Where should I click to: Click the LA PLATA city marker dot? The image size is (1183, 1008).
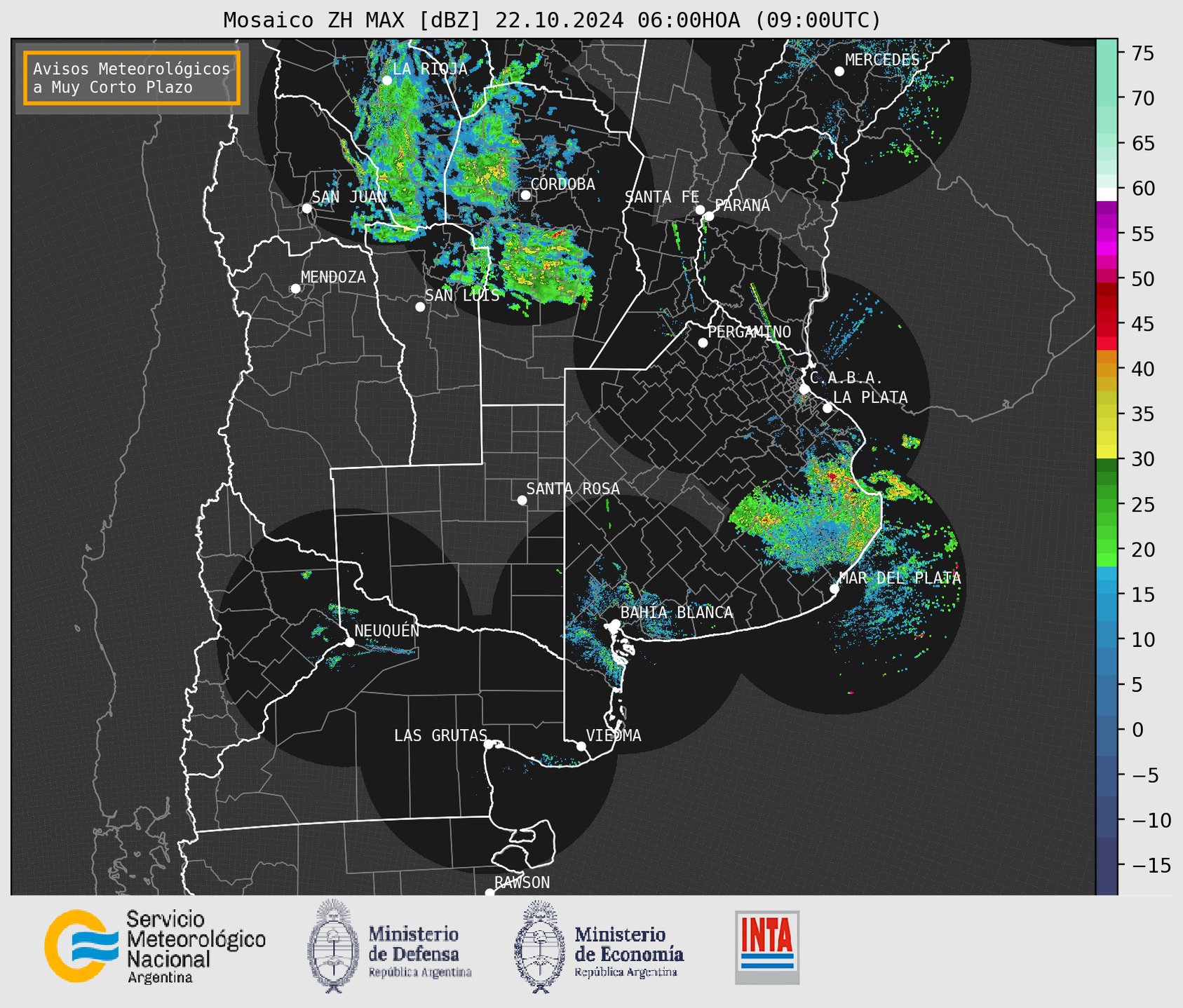pyautogui.click(x=827, y=408)
